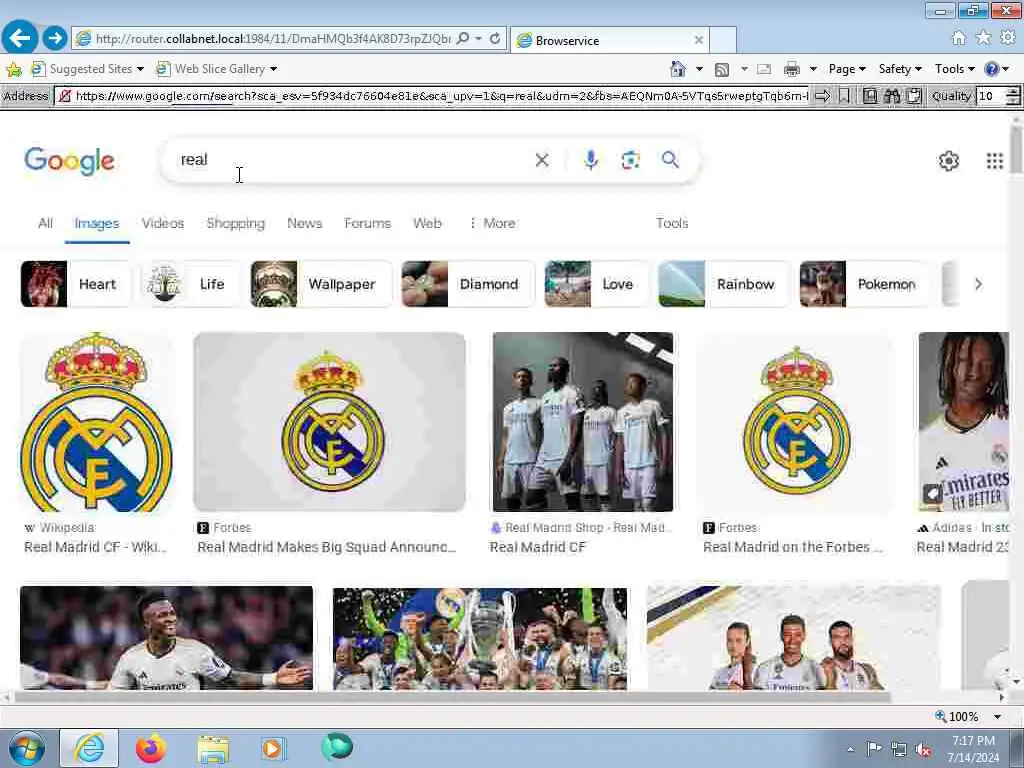Click the IE back arrow button

point(20,38)
